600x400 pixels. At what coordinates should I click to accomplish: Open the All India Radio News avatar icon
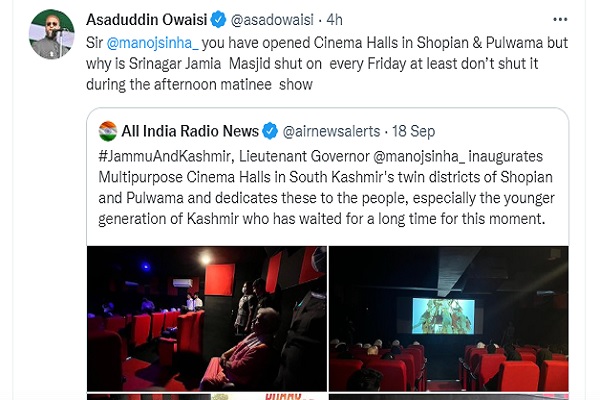coord(108,131)
